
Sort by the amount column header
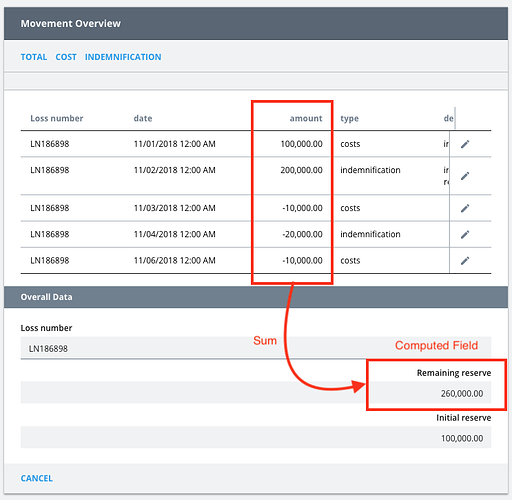click(306, 118)
